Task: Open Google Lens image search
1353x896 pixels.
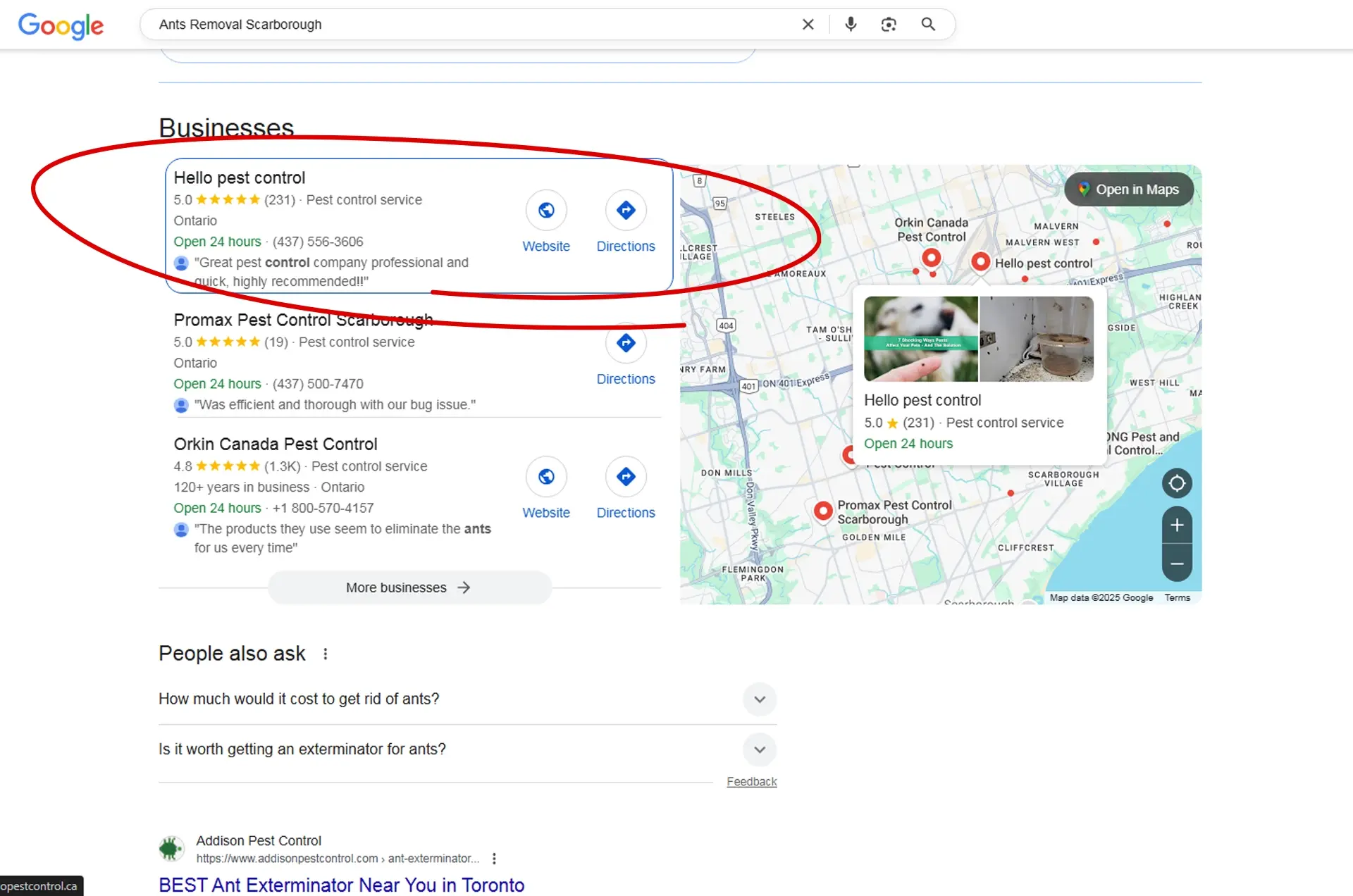Action: coord(889,25)
